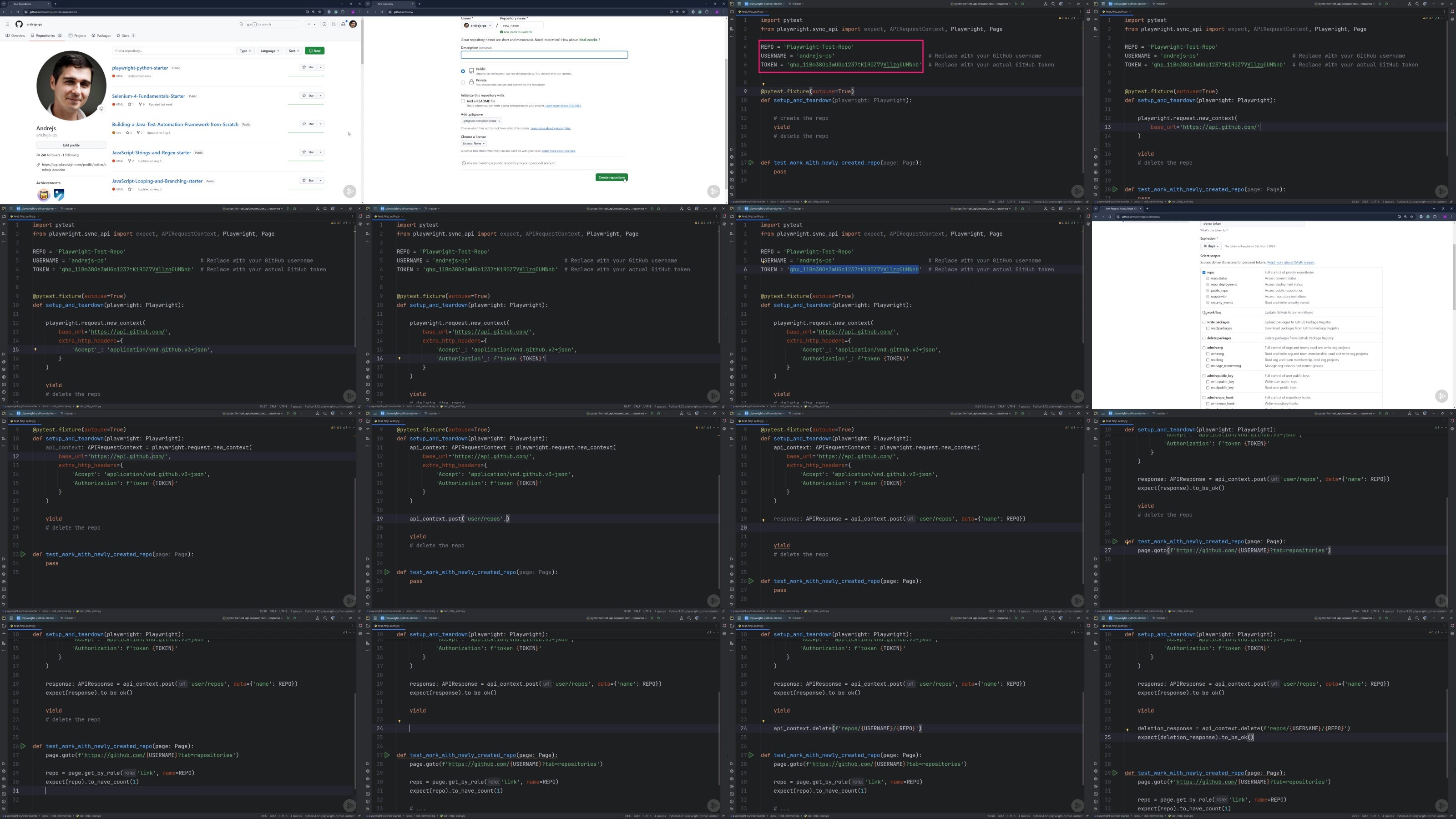The width and height of the screenshot is (1456, 819).
Task: Check the admin:public_key scope checkbox
Action: pyautogui.click(x=1204, y=376)
